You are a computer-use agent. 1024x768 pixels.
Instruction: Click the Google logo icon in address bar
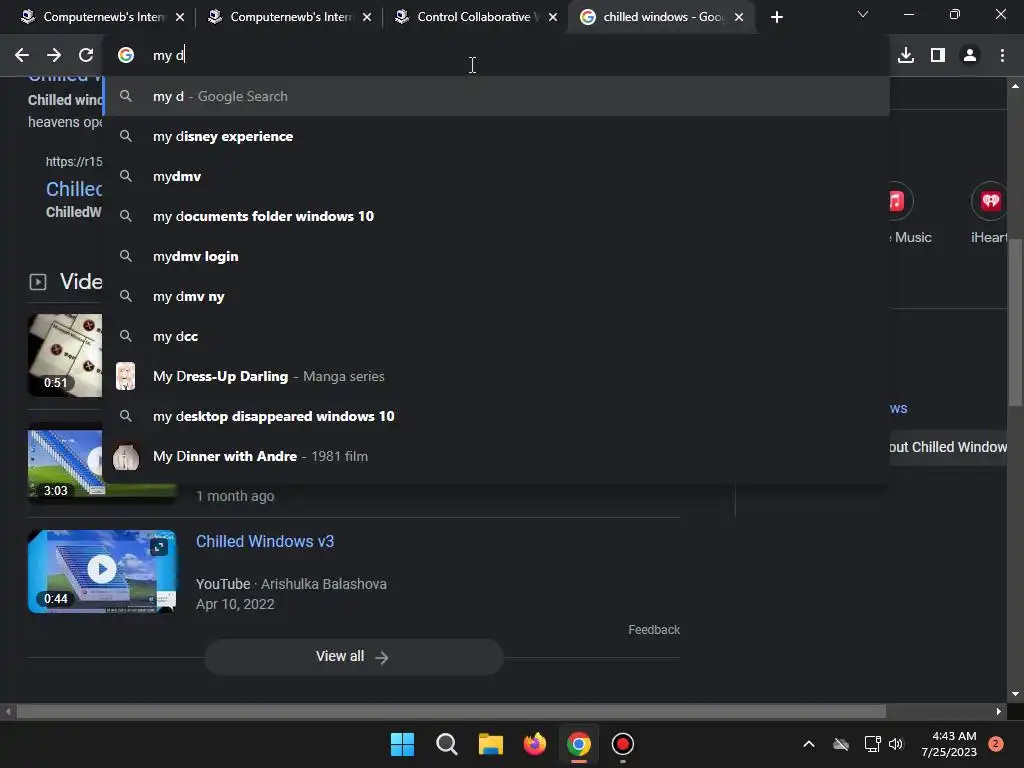(126, 56)
